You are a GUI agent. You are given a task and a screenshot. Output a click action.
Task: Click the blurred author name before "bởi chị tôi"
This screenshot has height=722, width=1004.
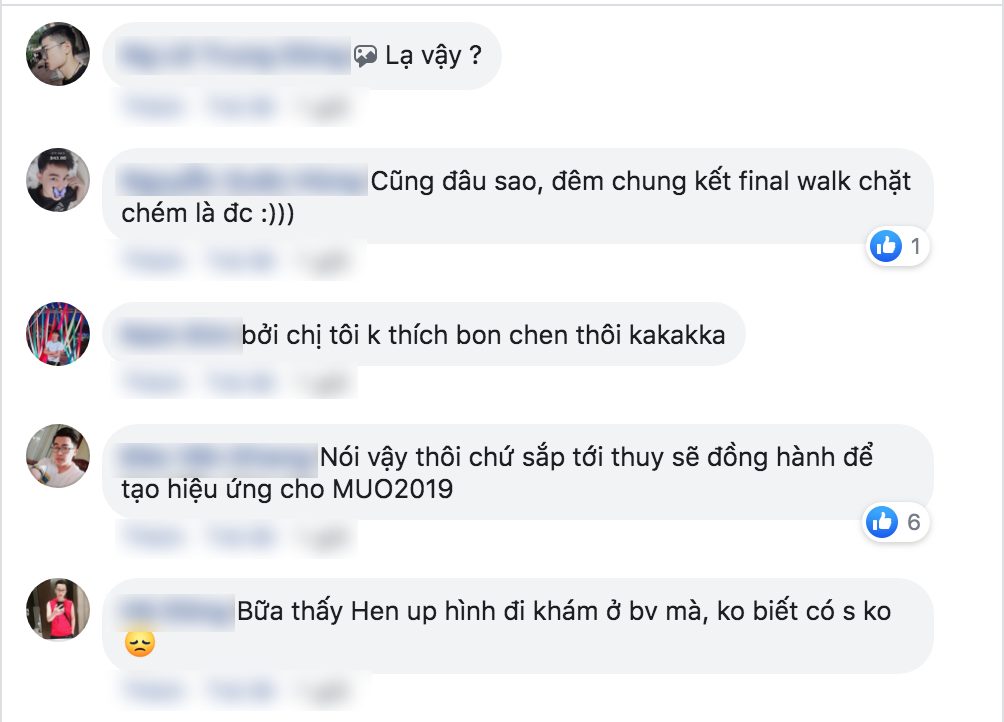pos(179,335)
